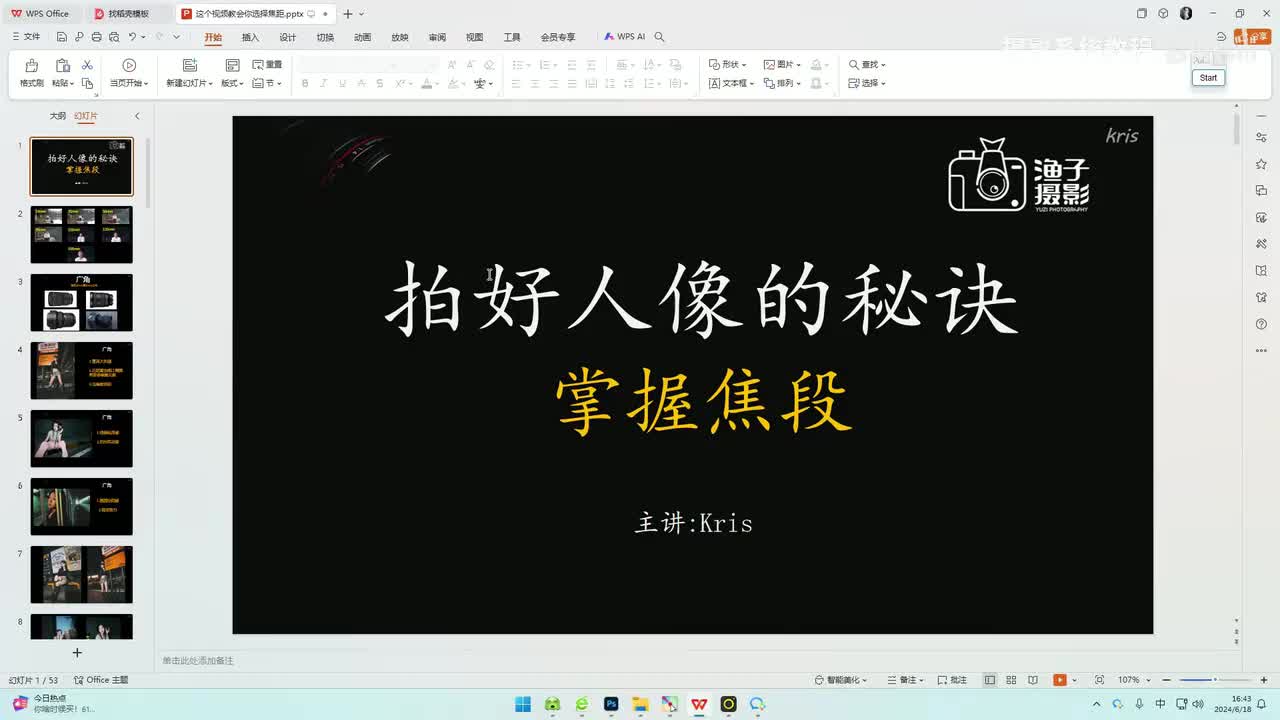This screenshot has height=720, width=1280.
Task: Switch to the Outline (大纲) pane tab
Action: pos(58,116)
